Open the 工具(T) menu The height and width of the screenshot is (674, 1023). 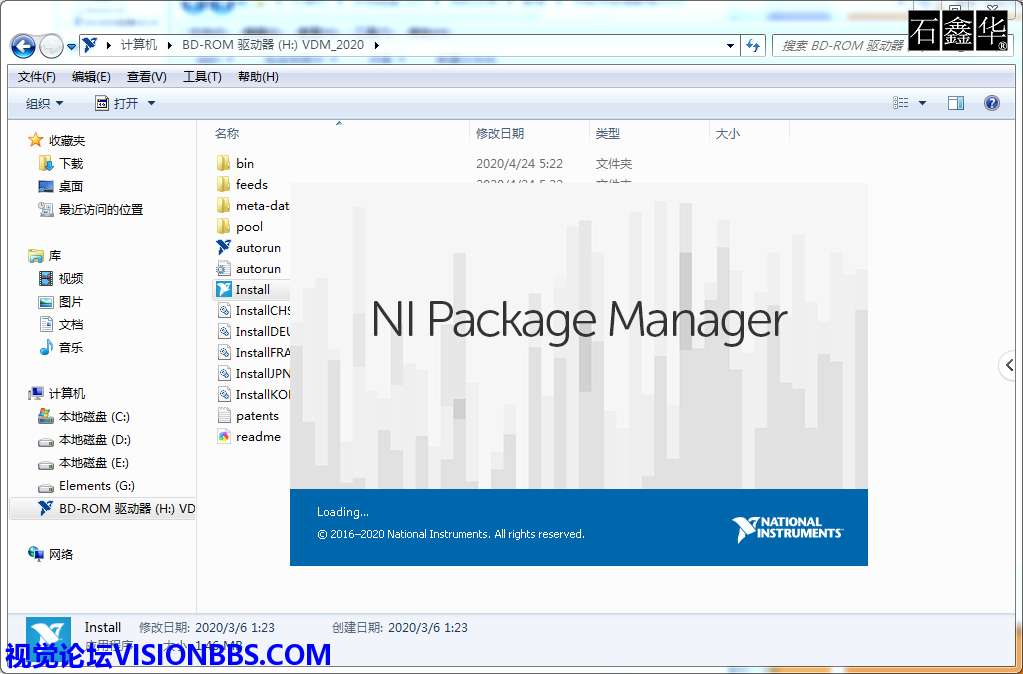point(202,77)
